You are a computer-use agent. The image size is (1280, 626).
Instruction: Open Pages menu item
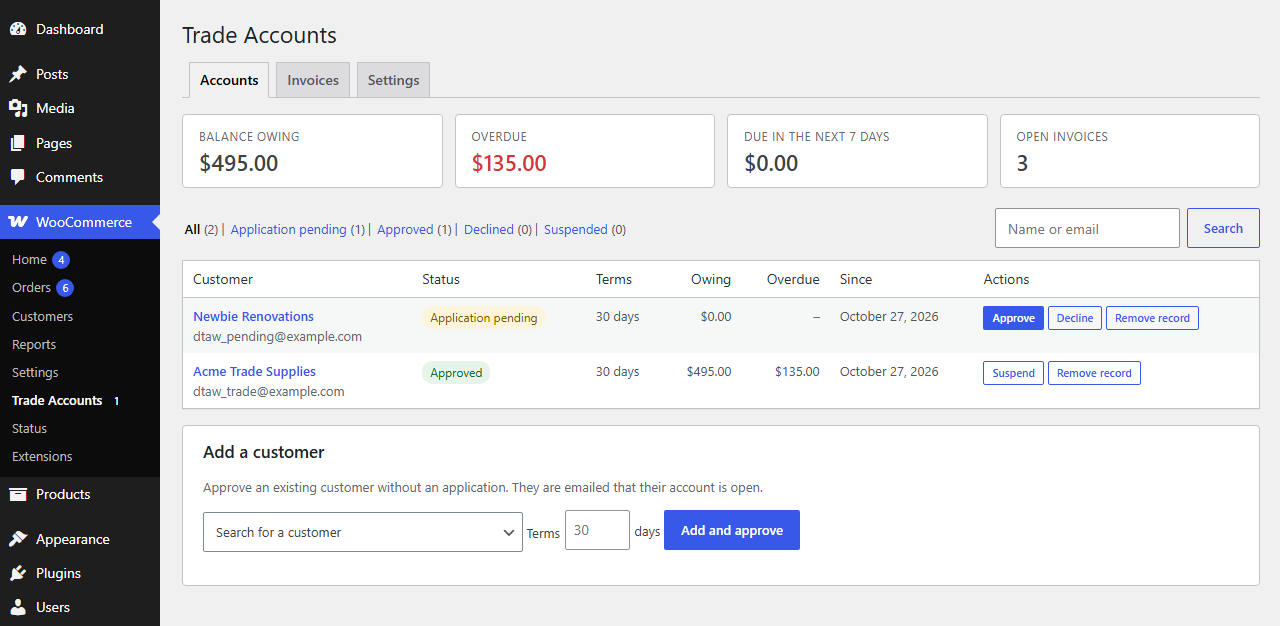tap(80, 143)
